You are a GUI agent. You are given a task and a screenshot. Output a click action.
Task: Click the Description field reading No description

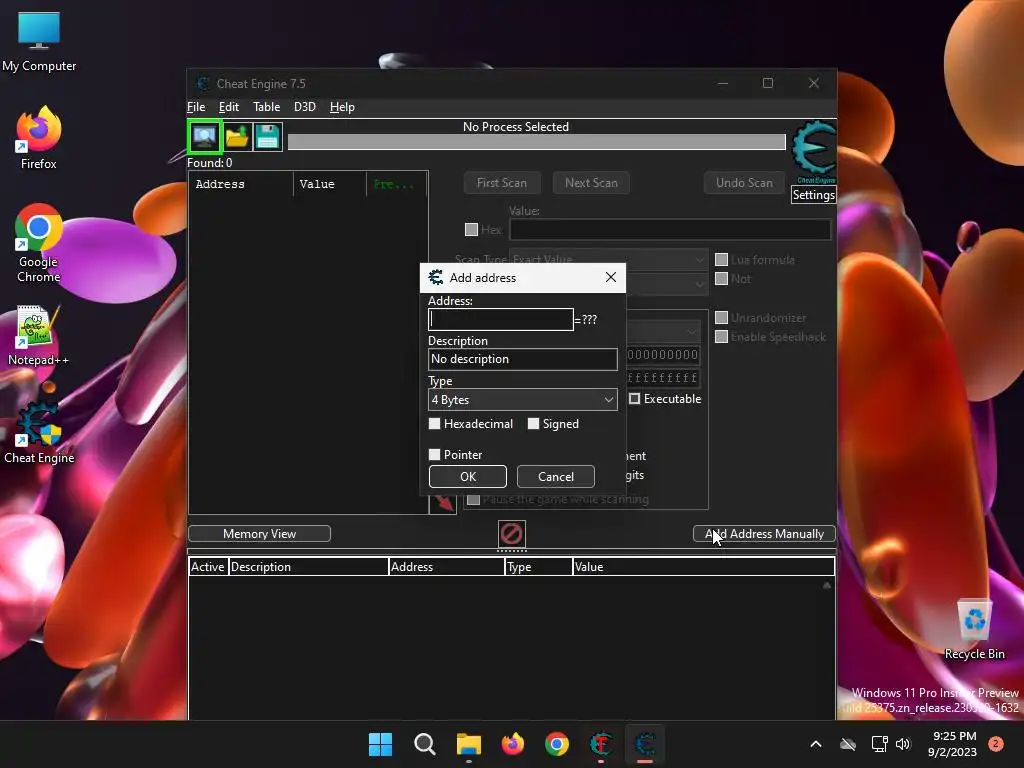(x=522, y=359)
